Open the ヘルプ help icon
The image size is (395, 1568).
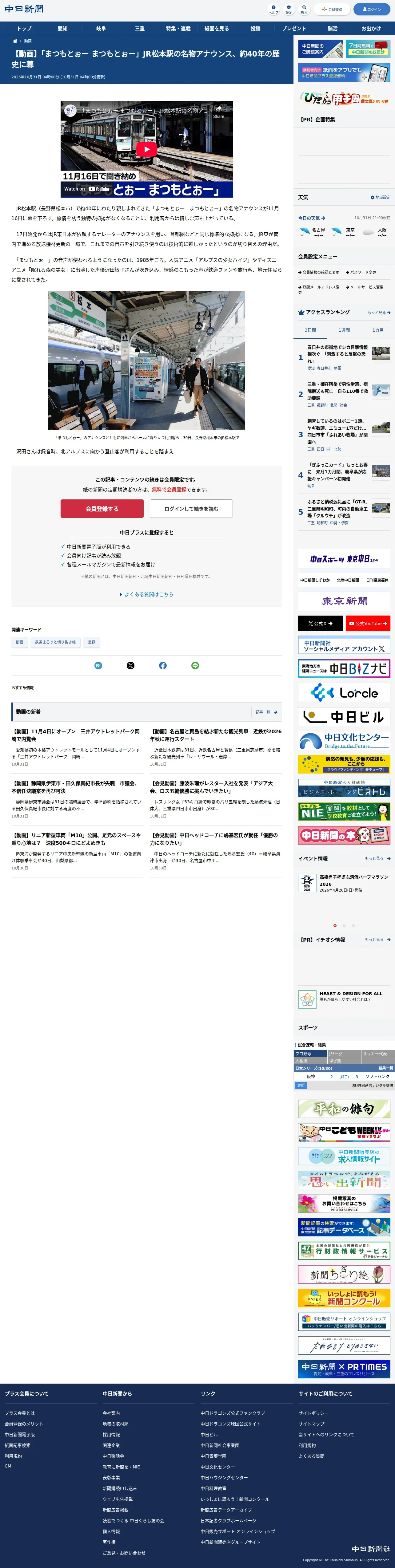click(x=274, y=9)
